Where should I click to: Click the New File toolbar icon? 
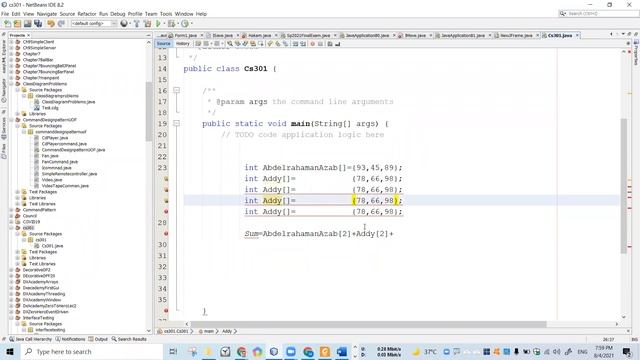7,24
